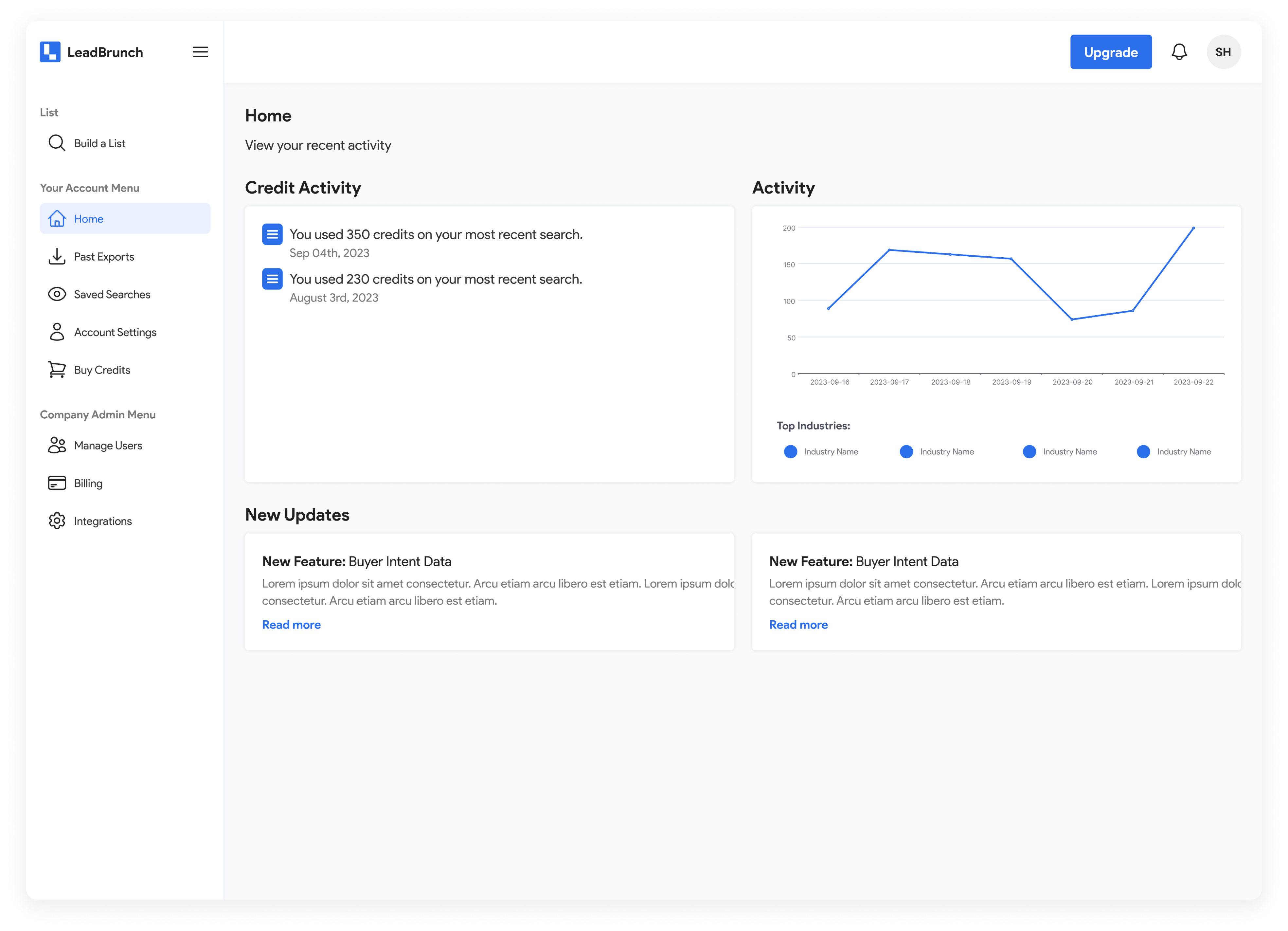Select Buy Credits in sidebar
The image size is (1288, 931).
coord(125,370)
